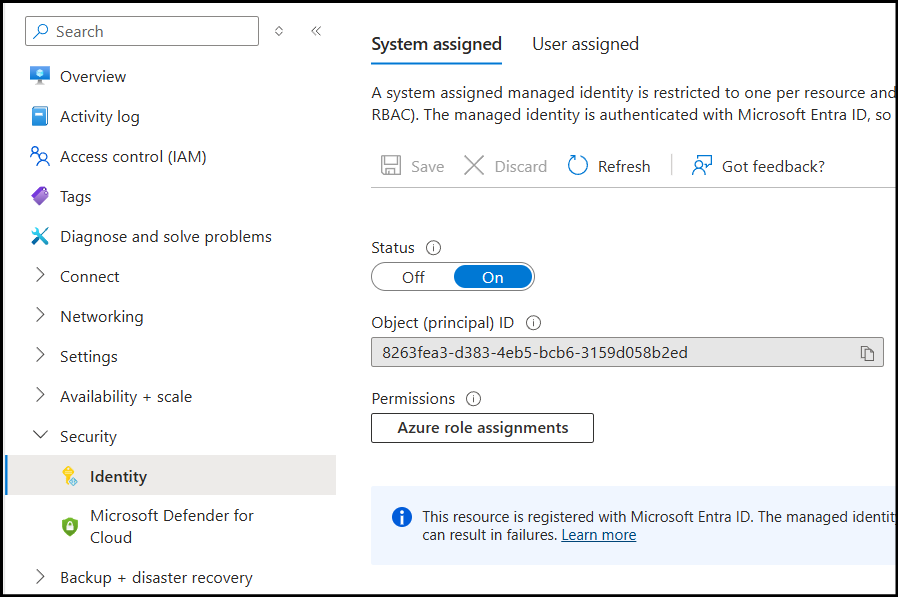Open Activity log via its icon
This screenshot has width=898, height=597.
40,117
